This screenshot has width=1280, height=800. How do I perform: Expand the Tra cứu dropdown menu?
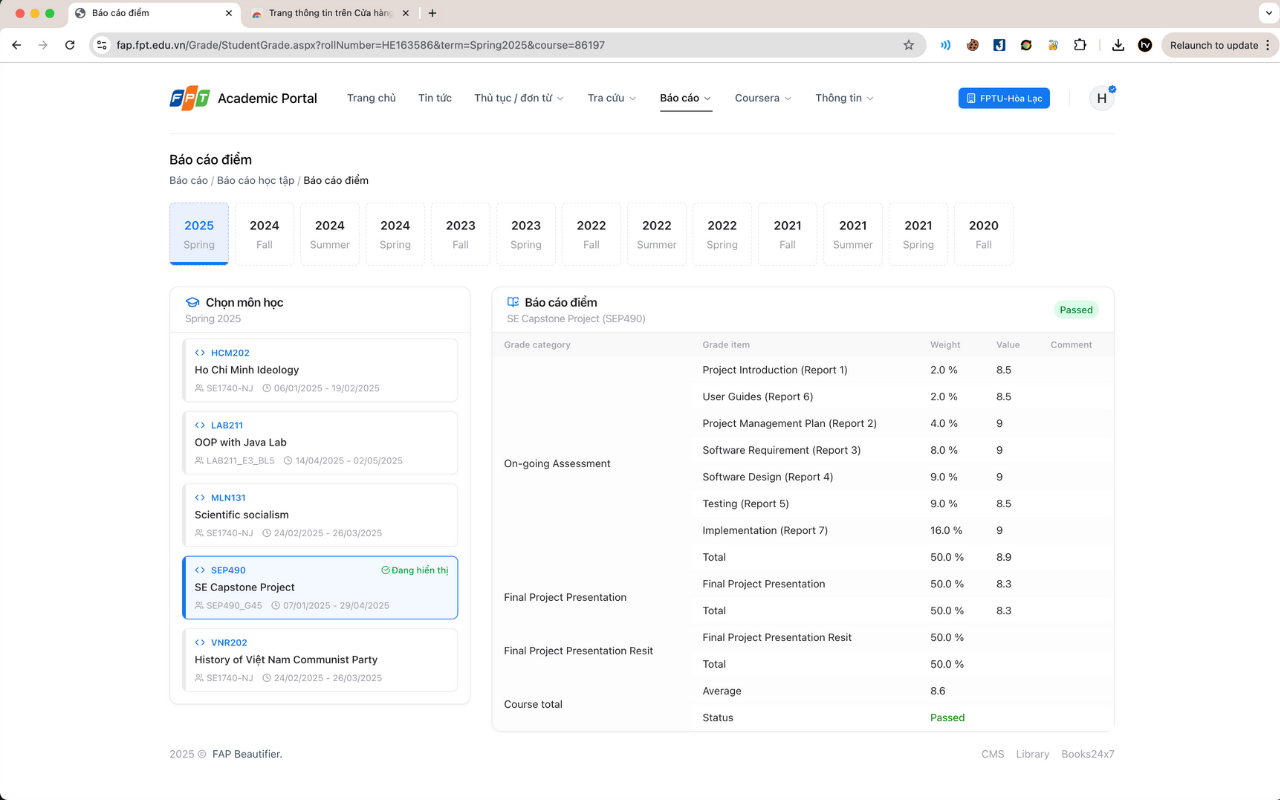[x=612, y=98]
